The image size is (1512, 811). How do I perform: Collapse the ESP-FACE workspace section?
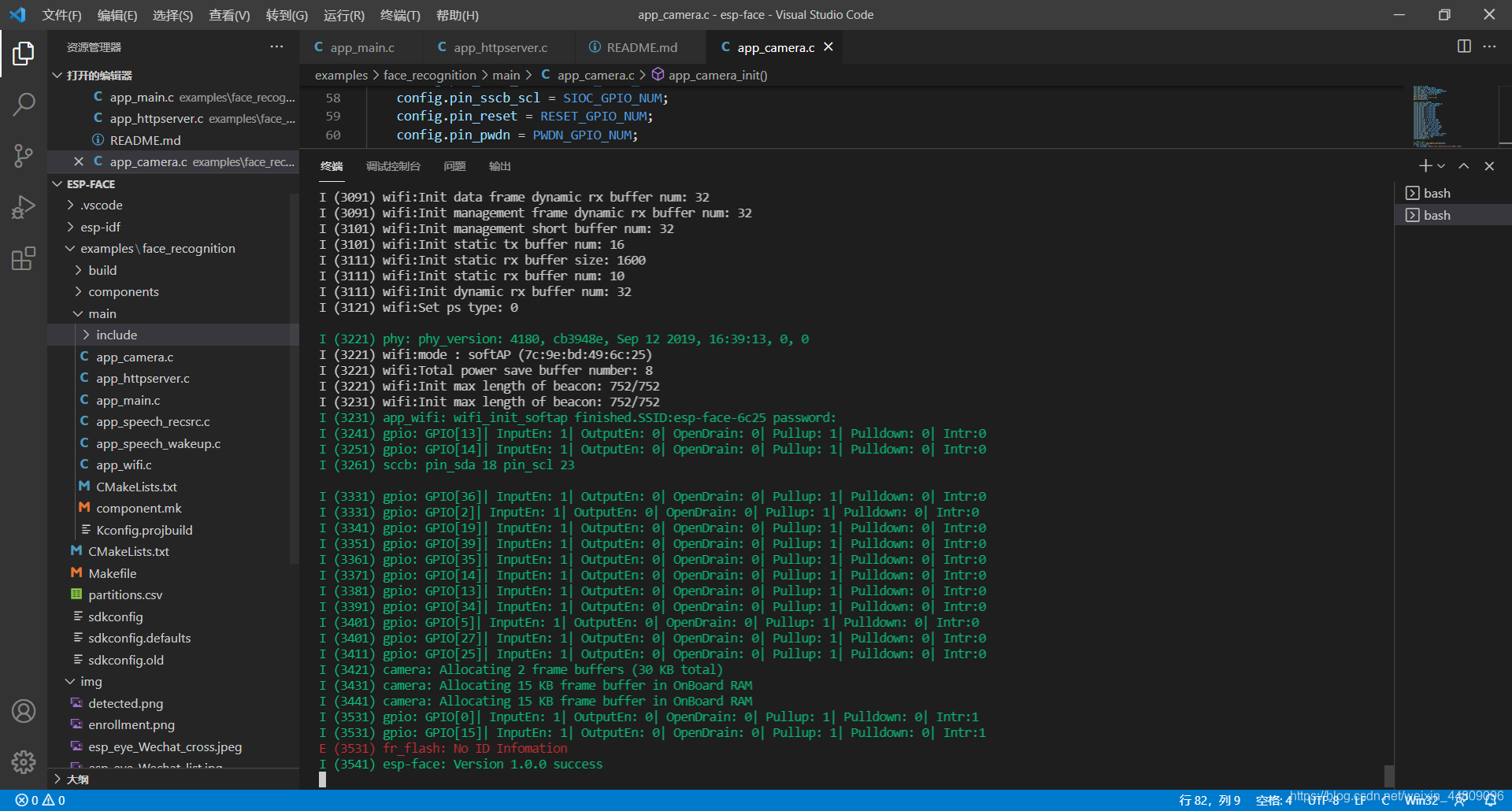tap(57, 184)
